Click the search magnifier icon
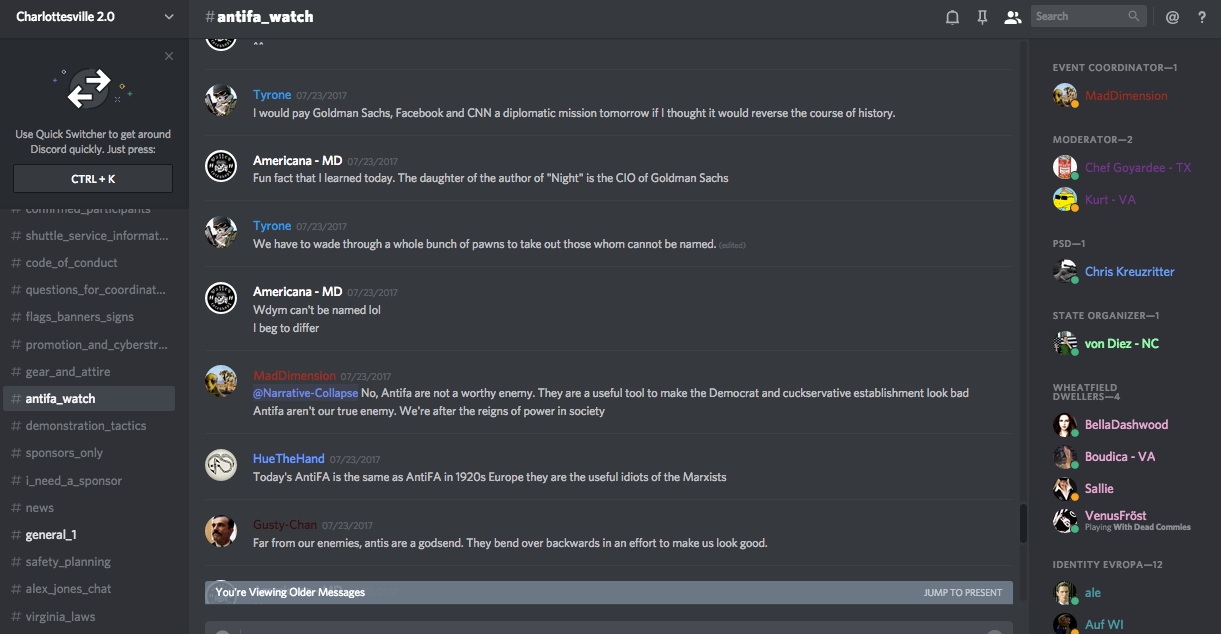Viewport: 1221px width, 634px height. point(1133,16)
